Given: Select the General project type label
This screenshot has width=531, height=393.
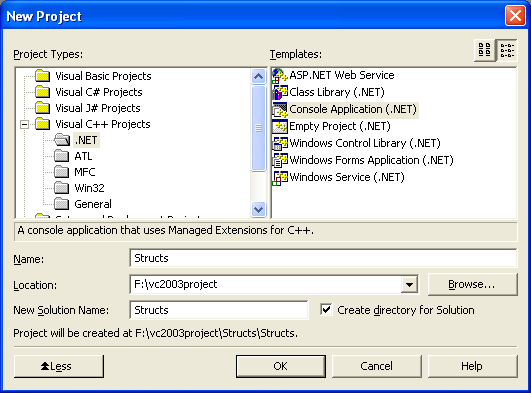Looking at the screenshot, I should coord(93,204).
